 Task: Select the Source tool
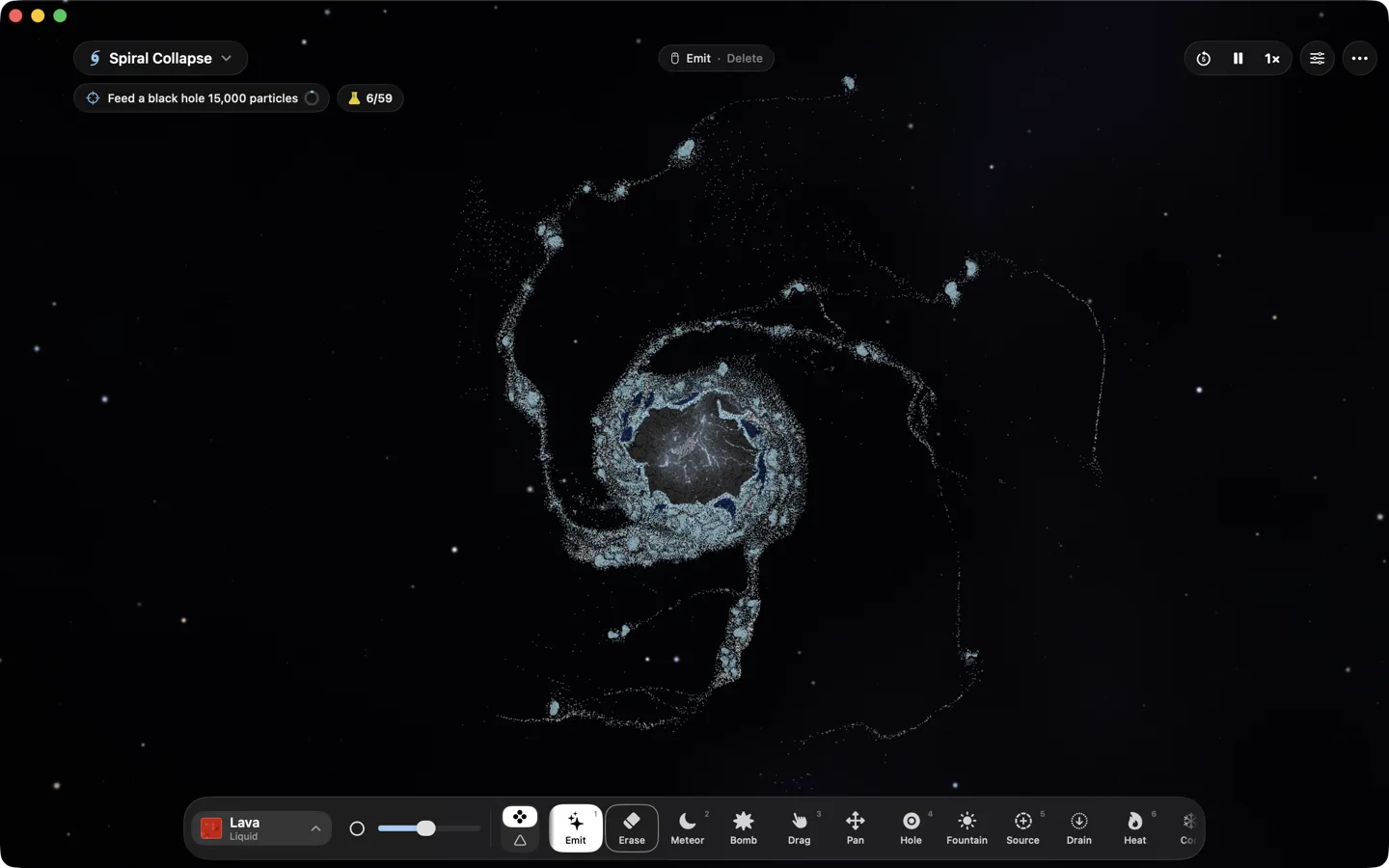click(1023, 827)
